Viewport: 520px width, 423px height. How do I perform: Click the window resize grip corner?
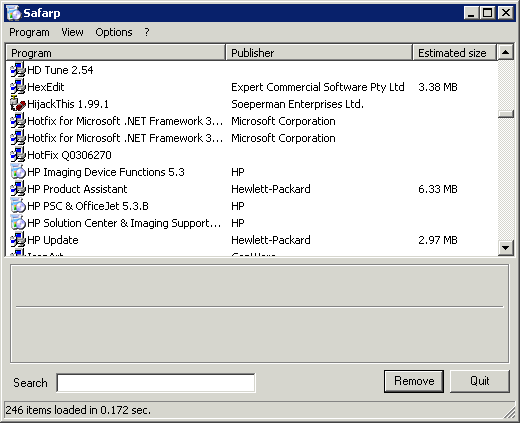(509, 412)
